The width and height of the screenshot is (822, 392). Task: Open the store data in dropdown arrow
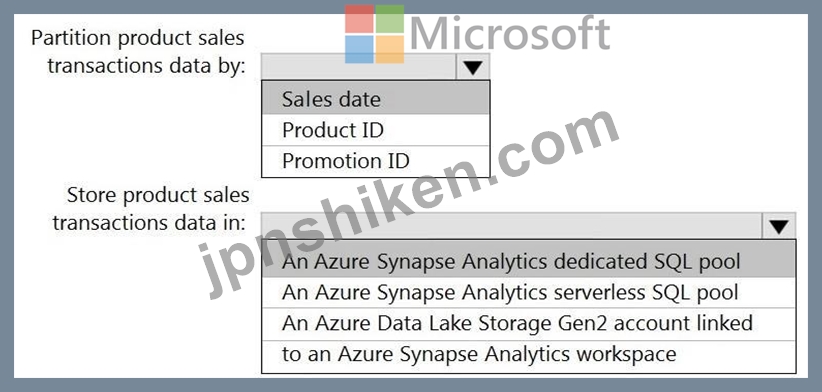pos(779,226)
